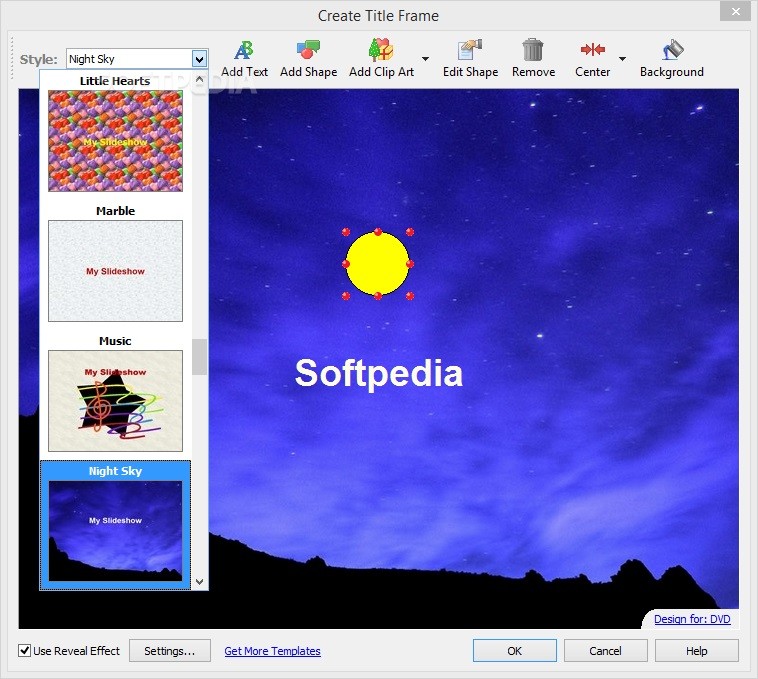Expand the Center options dropdown arrow
This screenshot has height=679, width=758.
[x=622, y=58]
